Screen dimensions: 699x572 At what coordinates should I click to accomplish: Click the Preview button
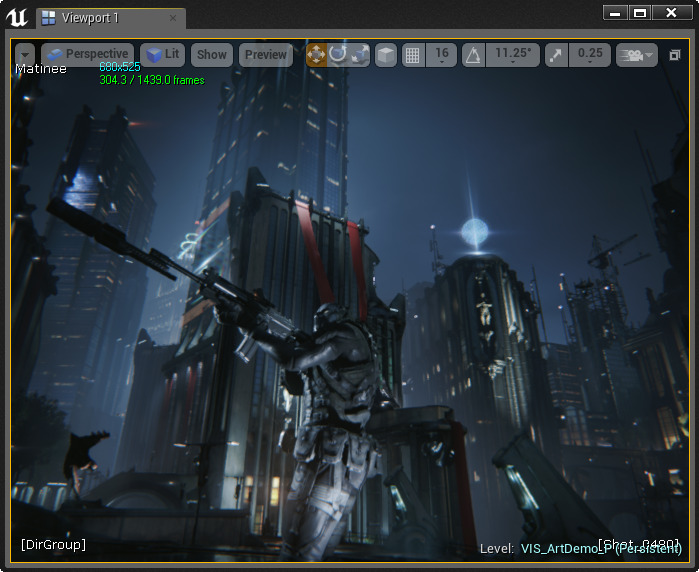click(x=266, y=55)
